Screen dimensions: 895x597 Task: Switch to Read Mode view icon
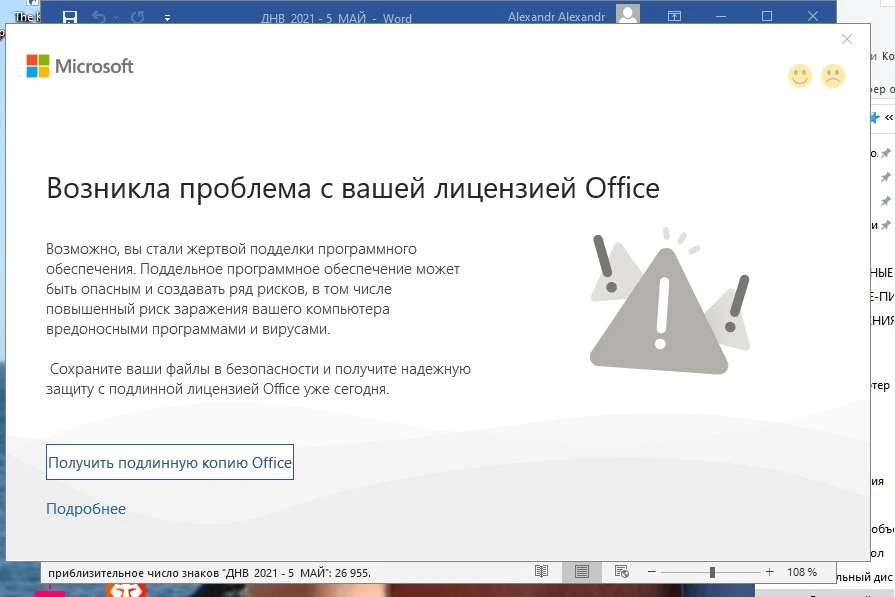541,571
